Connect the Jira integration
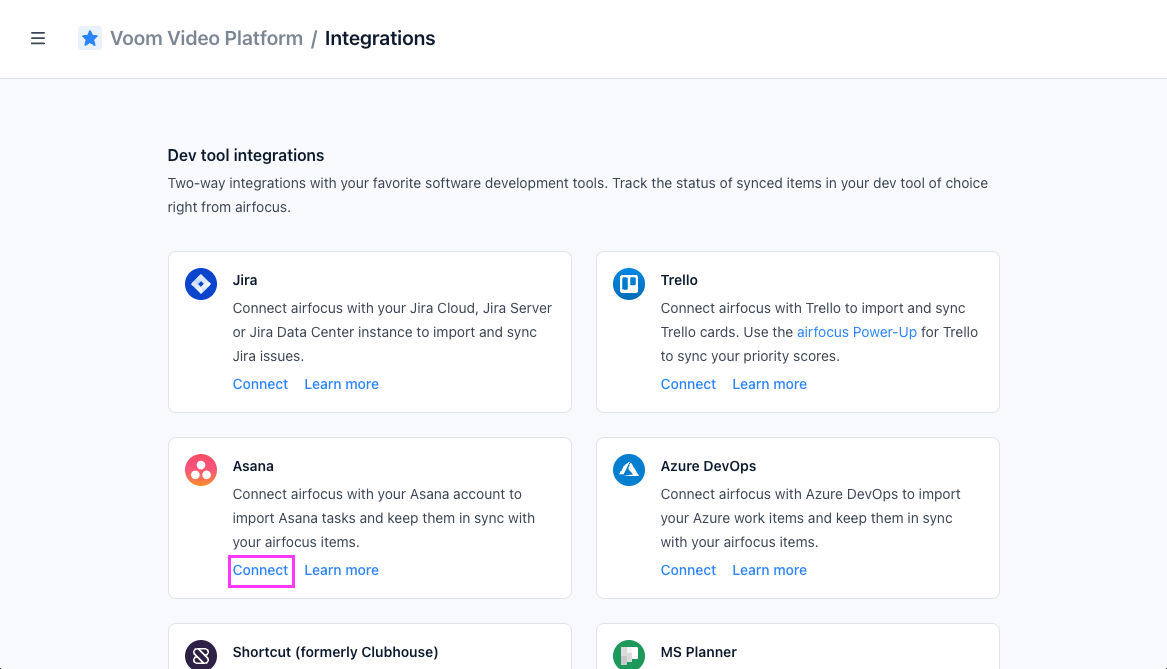The height and width of the screenshot is (669, 1167). [x=260, y=384]
